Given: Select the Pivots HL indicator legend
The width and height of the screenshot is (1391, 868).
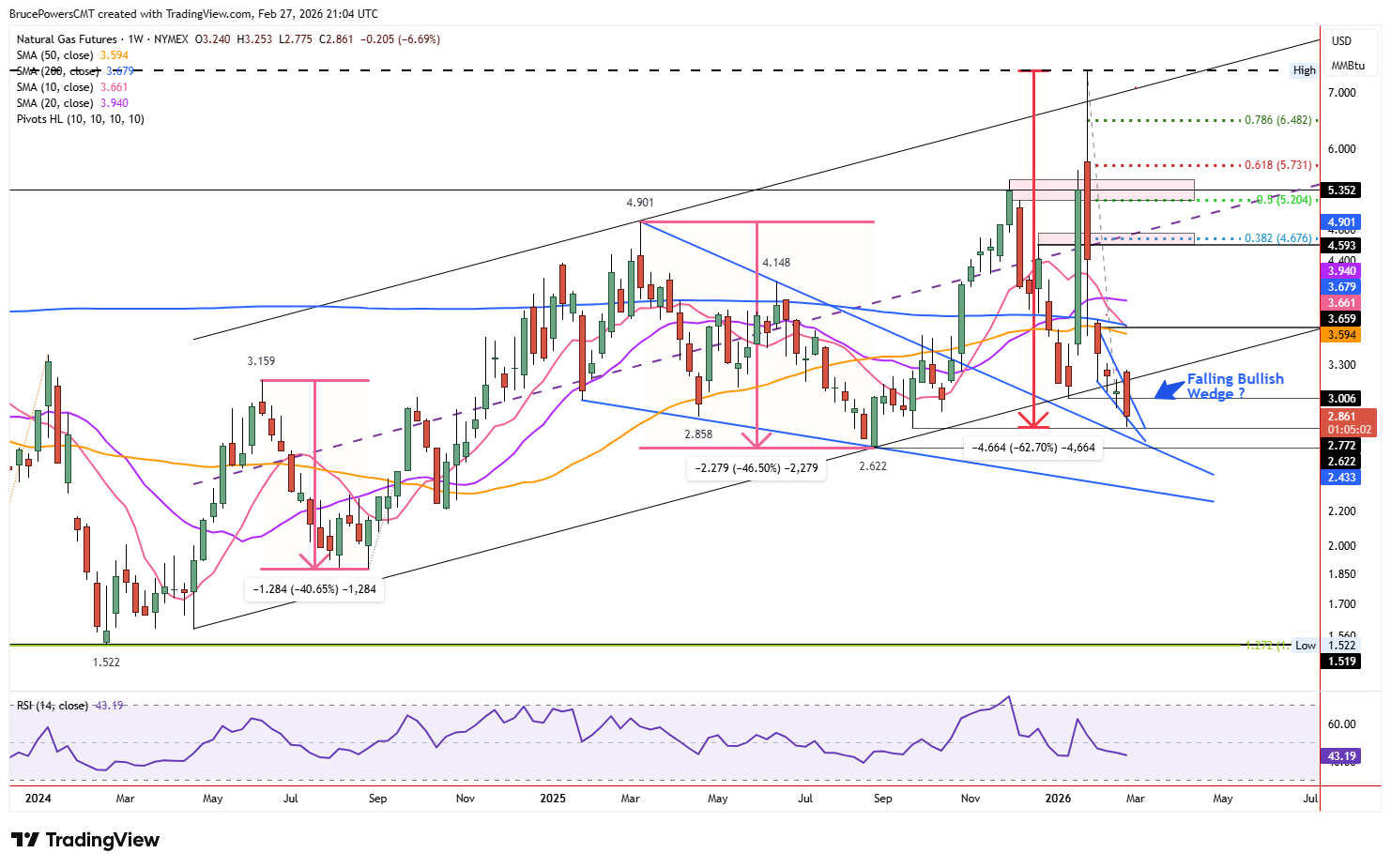Looking at the screenshot, I should (x=81, y=119).
